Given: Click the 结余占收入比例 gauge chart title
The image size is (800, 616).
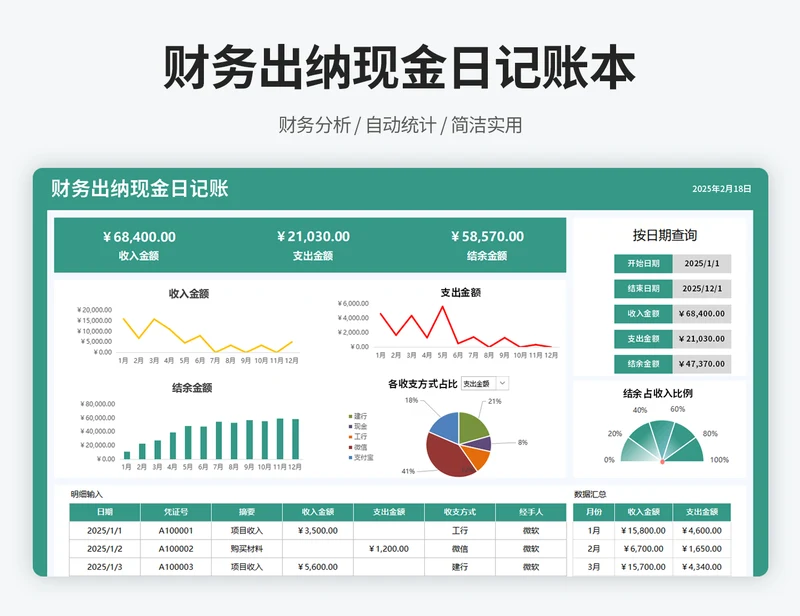Looking at the screenshot, I should [x=658, y=393].
